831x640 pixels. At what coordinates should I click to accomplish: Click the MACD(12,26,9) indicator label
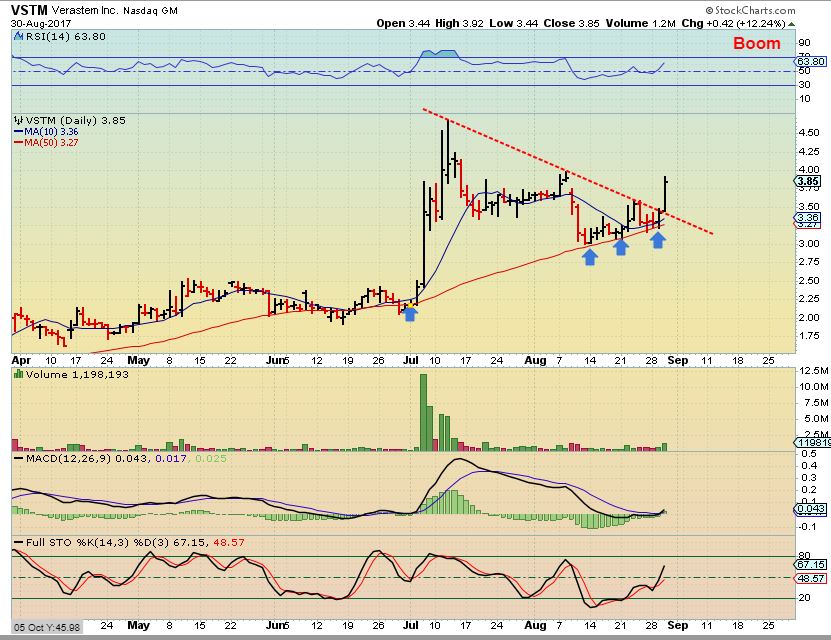pyautogui.click(x=68, y=458)
